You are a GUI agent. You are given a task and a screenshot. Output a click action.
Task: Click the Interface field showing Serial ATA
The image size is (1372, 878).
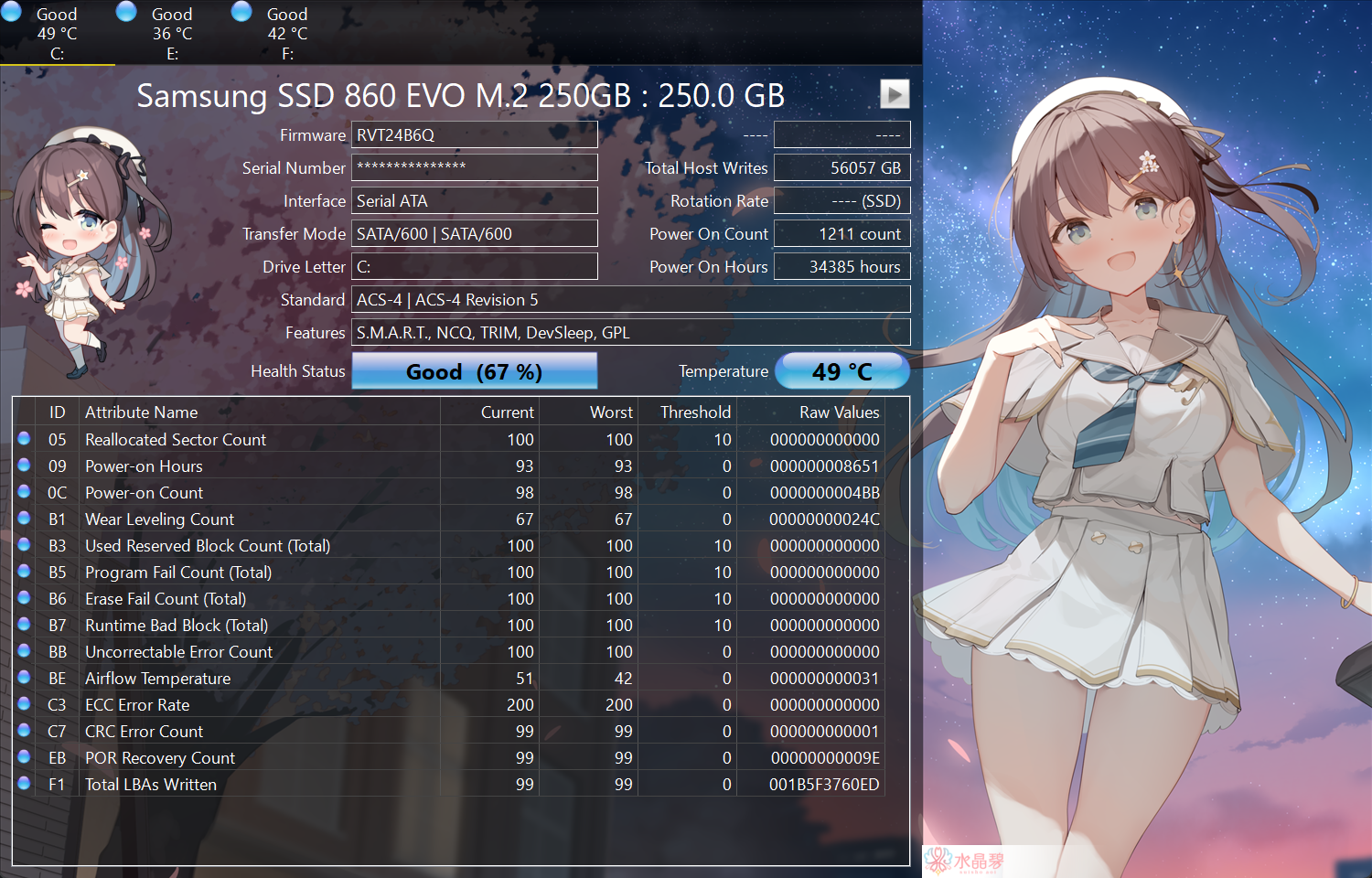(475, 200)
